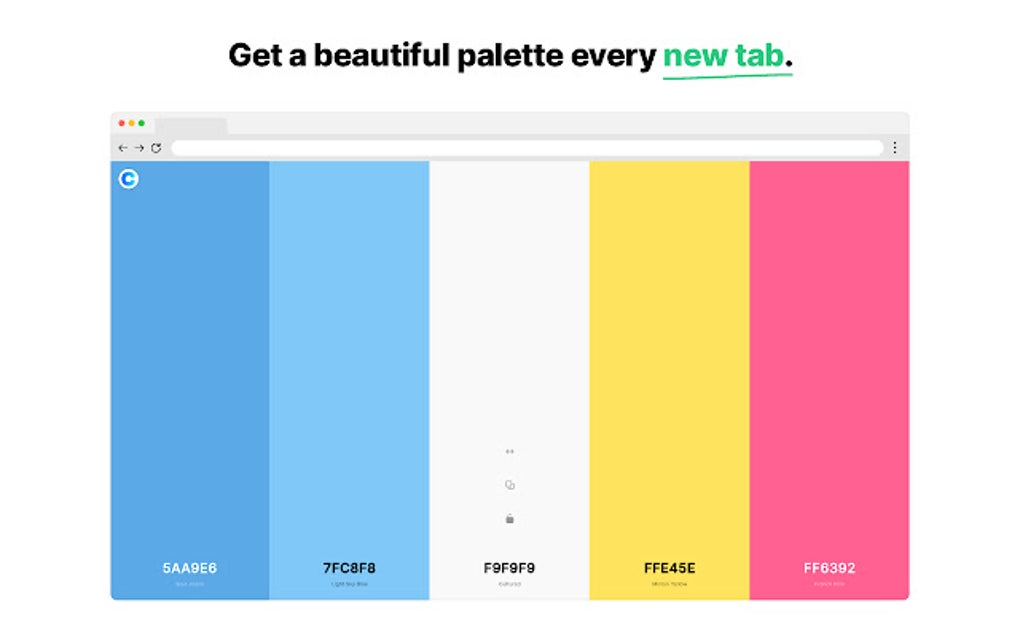The width and height of the screenshot is (1020, 638).
Task: Select the Light Sky Blue color column
Action: (348, 350)
